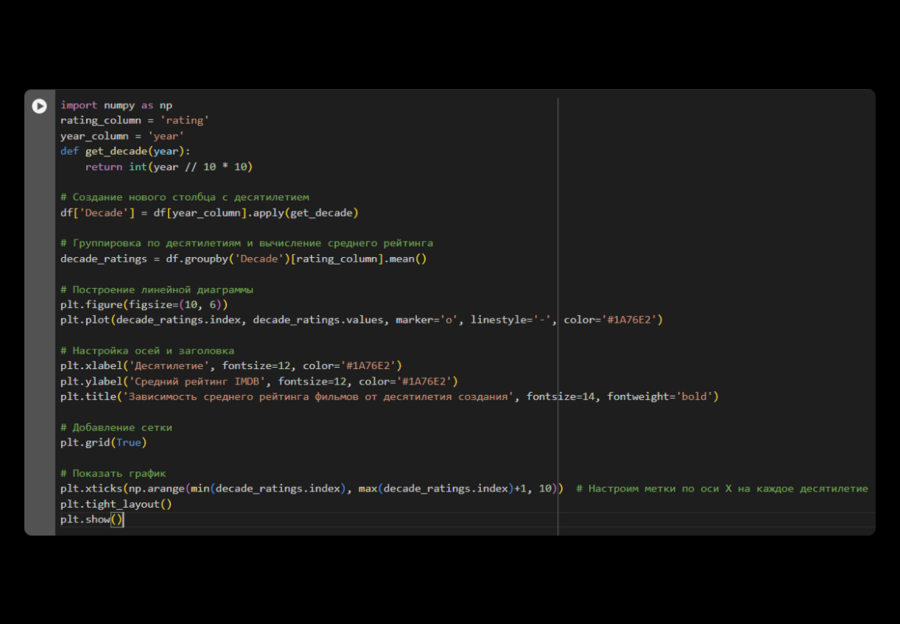Click the plt.title line with fontweight='bold'
Image resolution: width=900 pixels, height=624 pixels.
pos(388,397)
